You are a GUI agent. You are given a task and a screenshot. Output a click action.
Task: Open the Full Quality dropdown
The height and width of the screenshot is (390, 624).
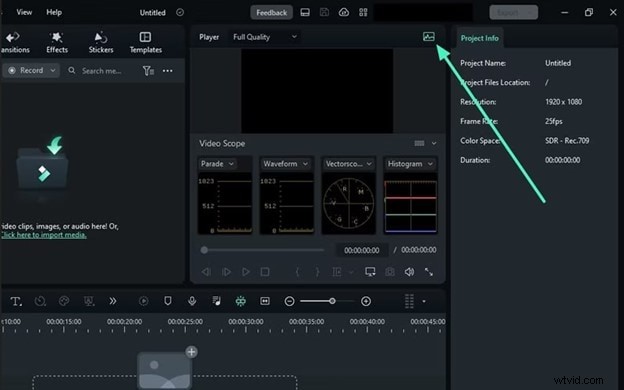click(x=265, y=37)
